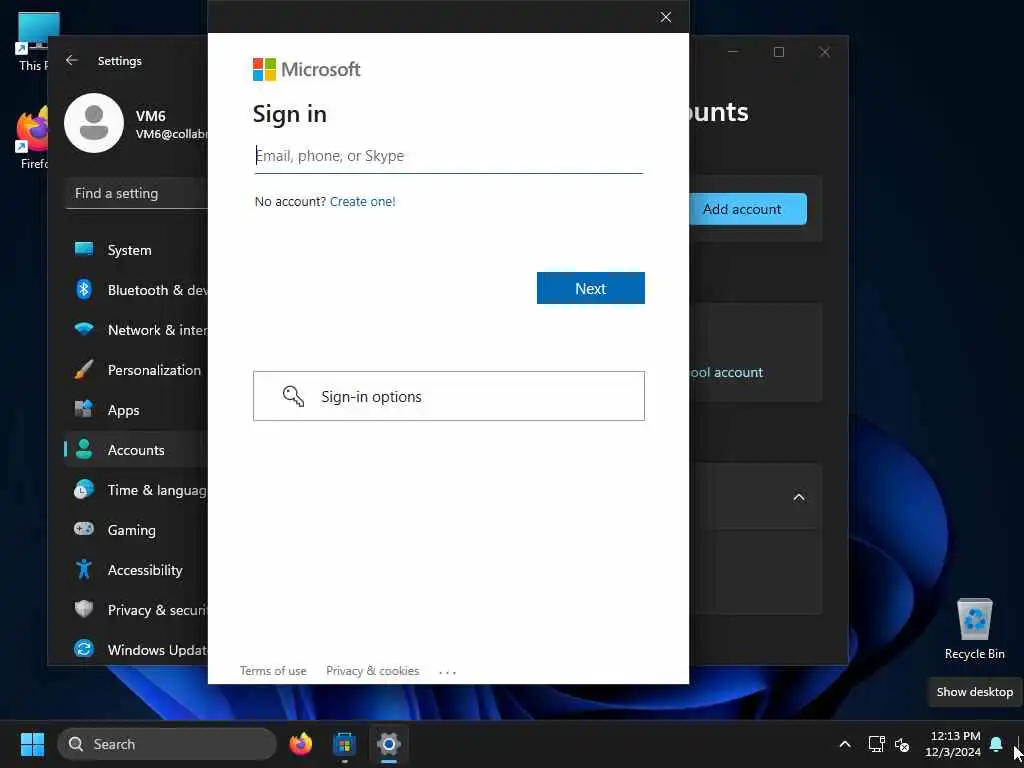Select the Firefox desktop shortcut
This screenshot has height=768, width=1024.
pyautogui.click(x=31, y=139)
